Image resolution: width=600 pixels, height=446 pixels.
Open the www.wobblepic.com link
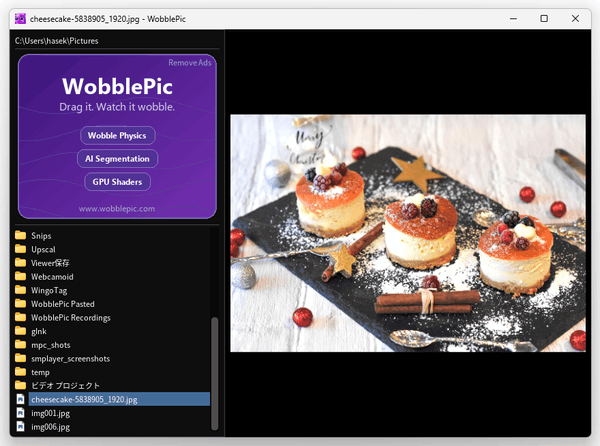(x=117, y=208)
